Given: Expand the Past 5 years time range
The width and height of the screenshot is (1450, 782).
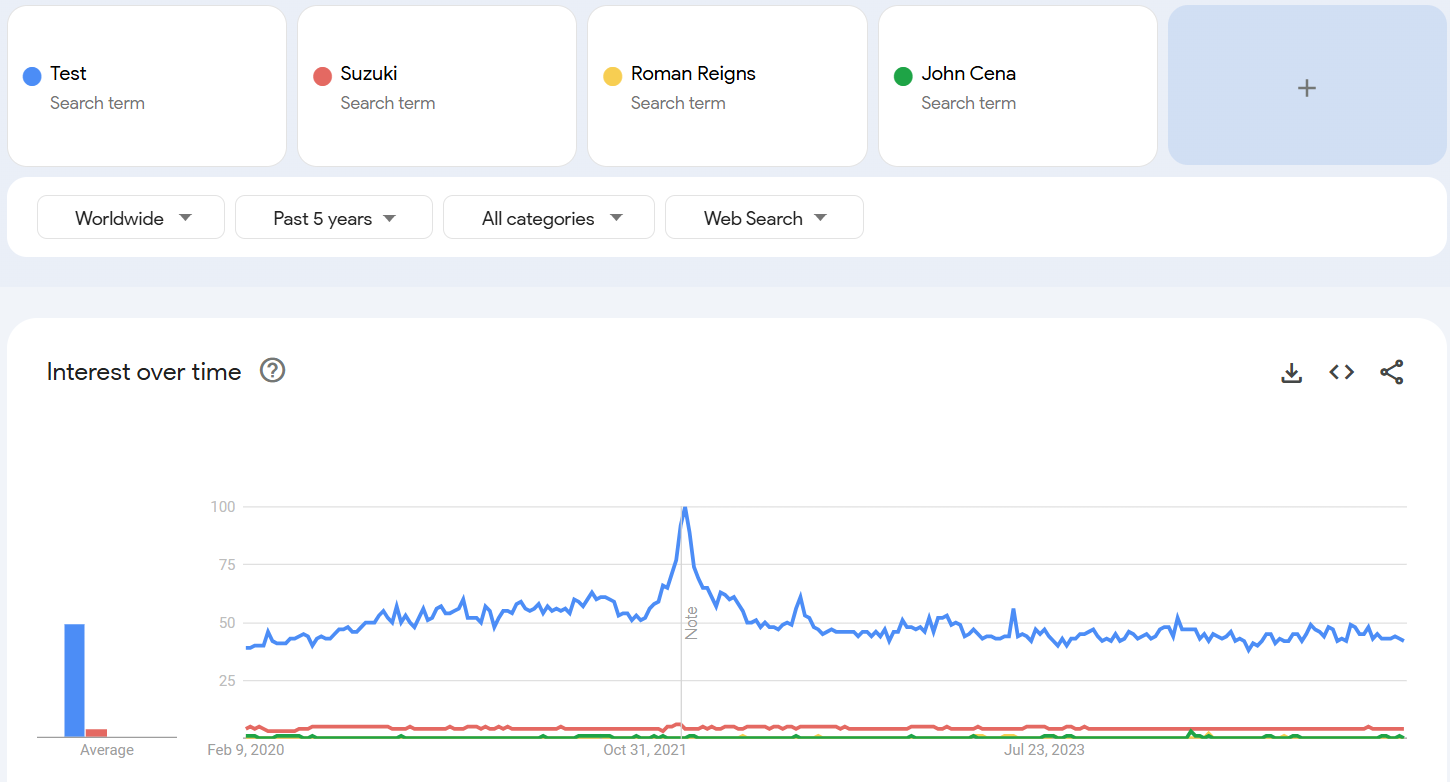Looking at the screenshot, I should tap(334, 218).
